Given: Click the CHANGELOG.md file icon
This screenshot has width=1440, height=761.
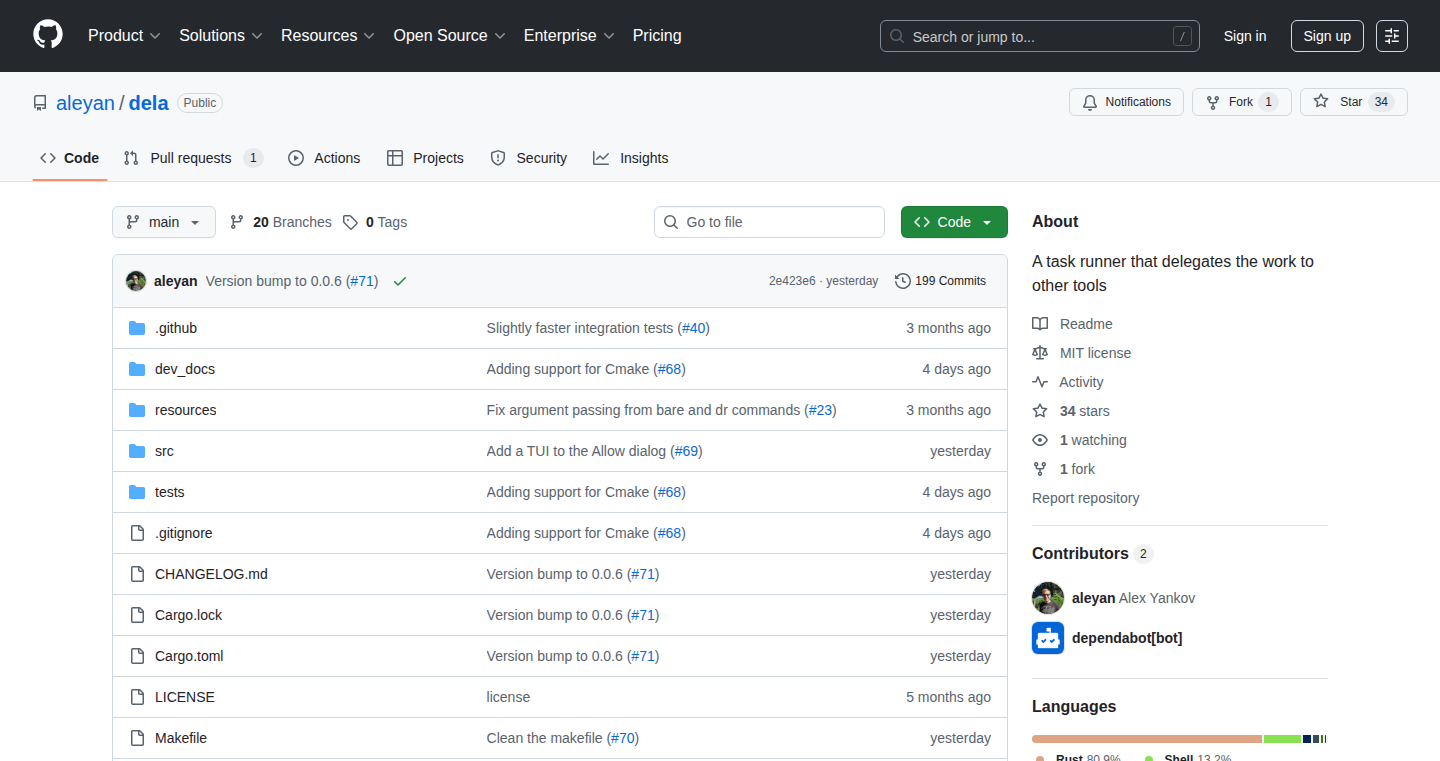Looking at the screenshot, I should coord(137,574).
